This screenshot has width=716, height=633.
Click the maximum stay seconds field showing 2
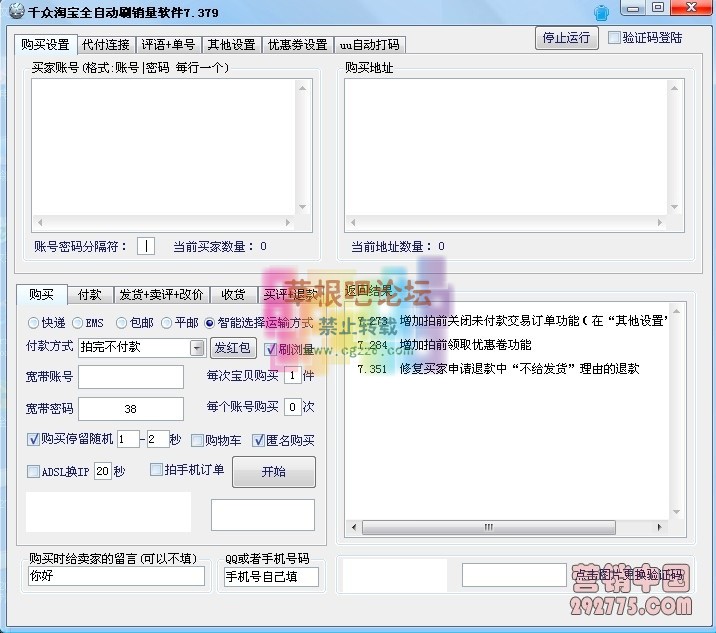click(158, 439)
